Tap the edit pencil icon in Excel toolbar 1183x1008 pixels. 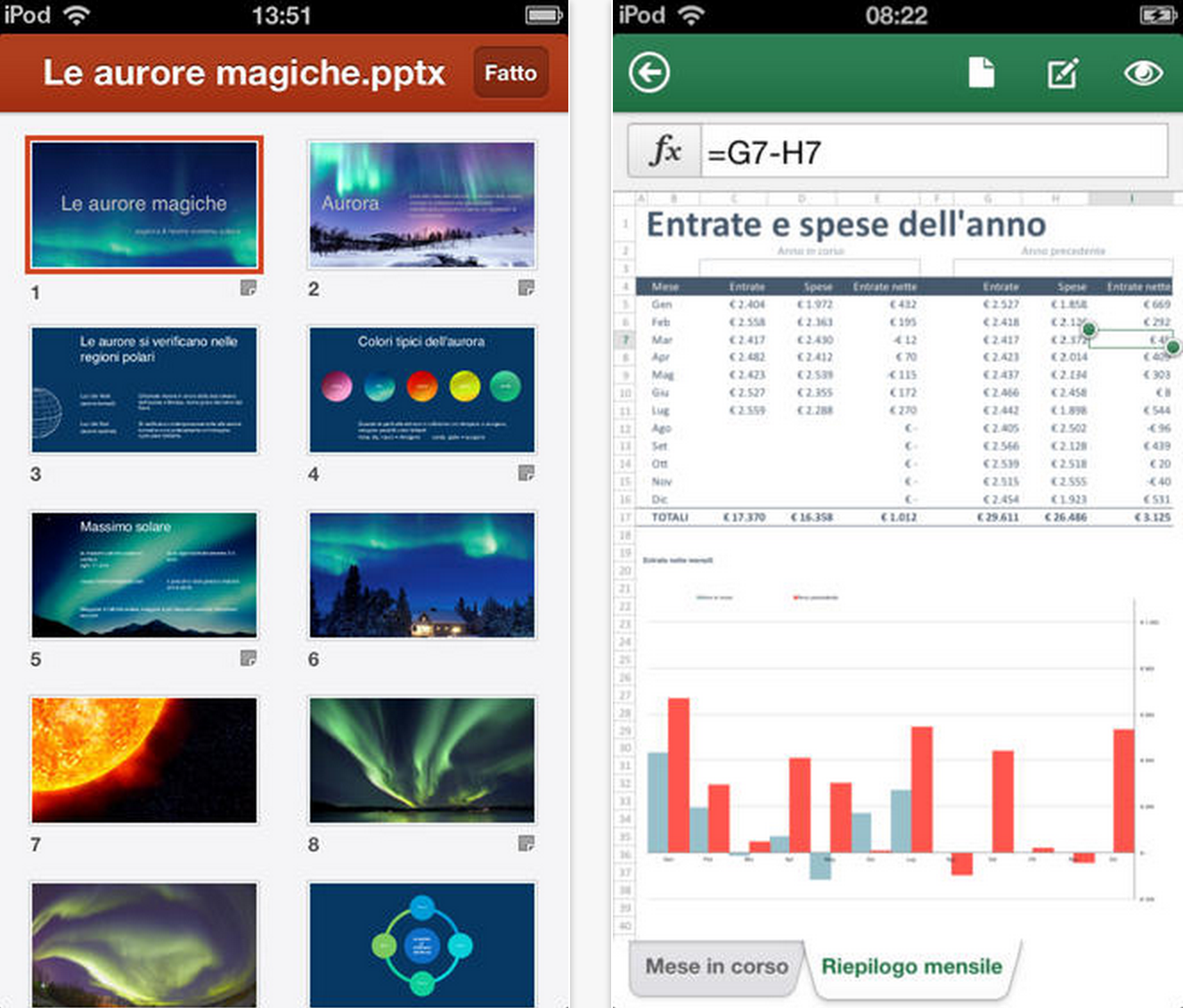click(x=1063, y=73)
